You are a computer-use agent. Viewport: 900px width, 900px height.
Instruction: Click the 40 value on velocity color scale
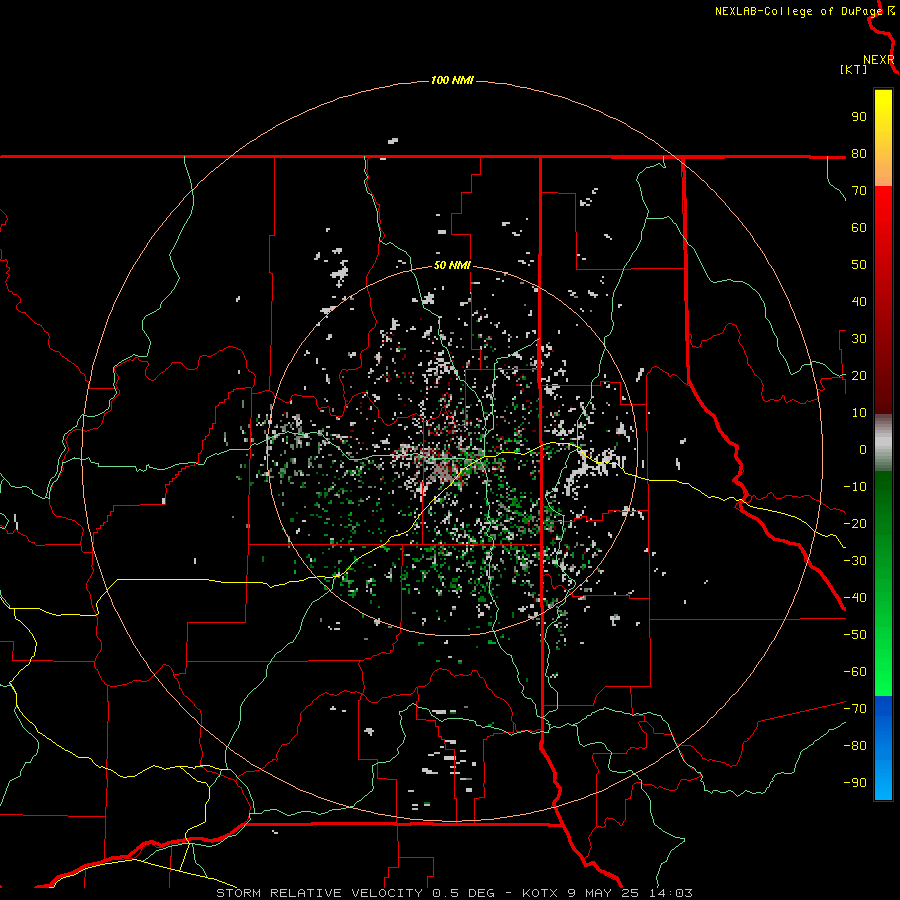point(859,302)
